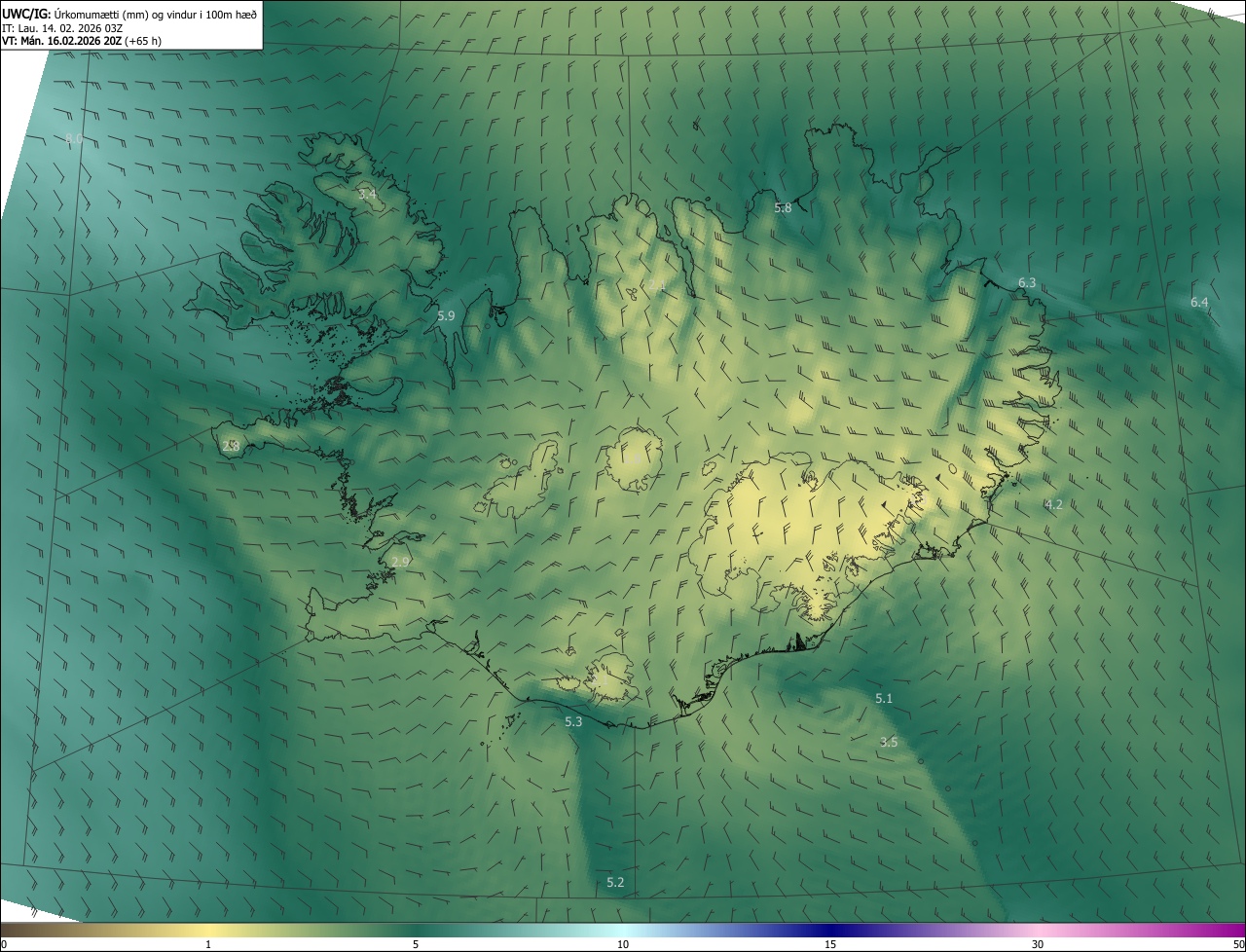The height and width of the screenshot is (952, 1246).
Task: Click the 5.3 value on the south coast
Action: tap(573, 722)
